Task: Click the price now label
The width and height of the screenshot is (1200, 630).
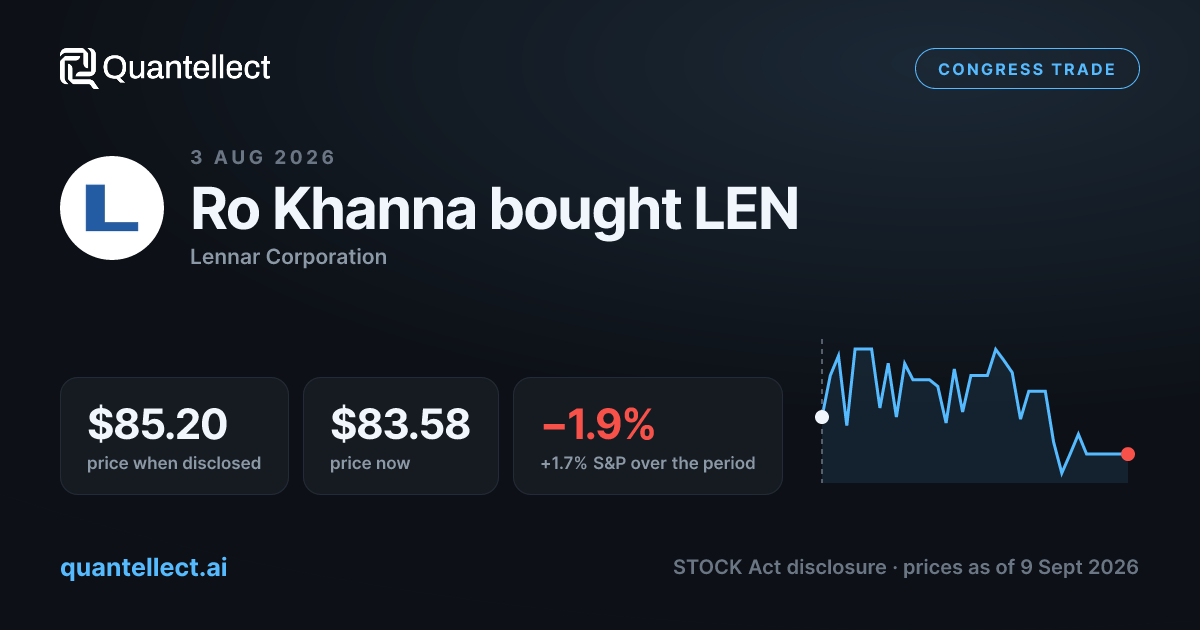Action: click(x=370, y=463)
